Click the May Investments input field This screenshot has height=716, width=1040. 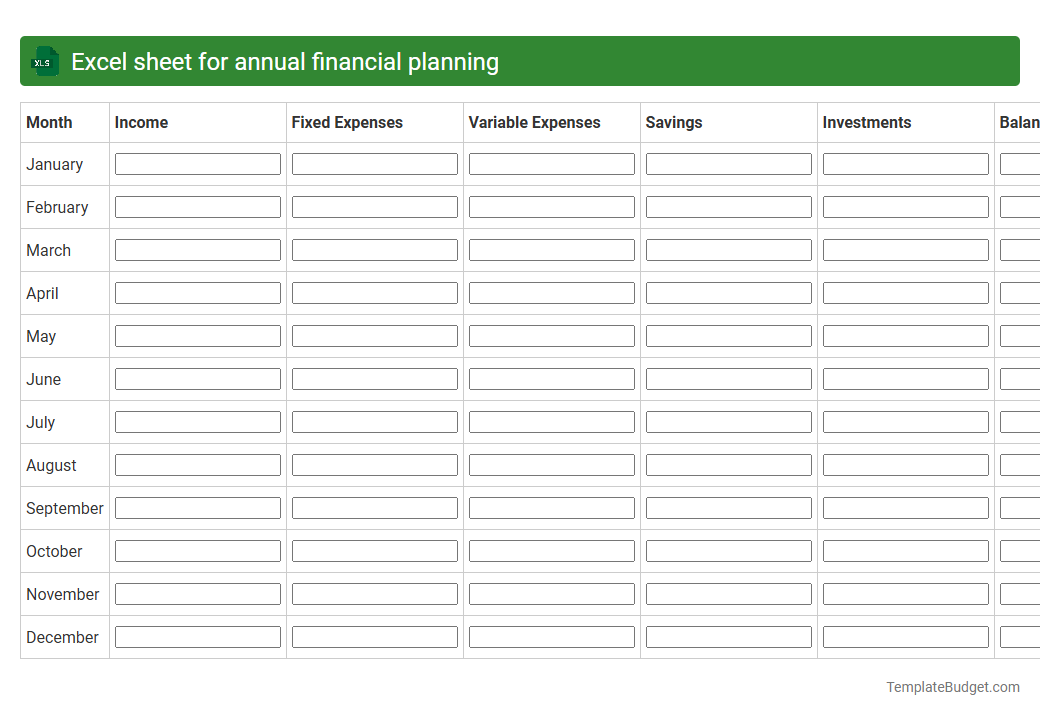[x=905, y=335]
